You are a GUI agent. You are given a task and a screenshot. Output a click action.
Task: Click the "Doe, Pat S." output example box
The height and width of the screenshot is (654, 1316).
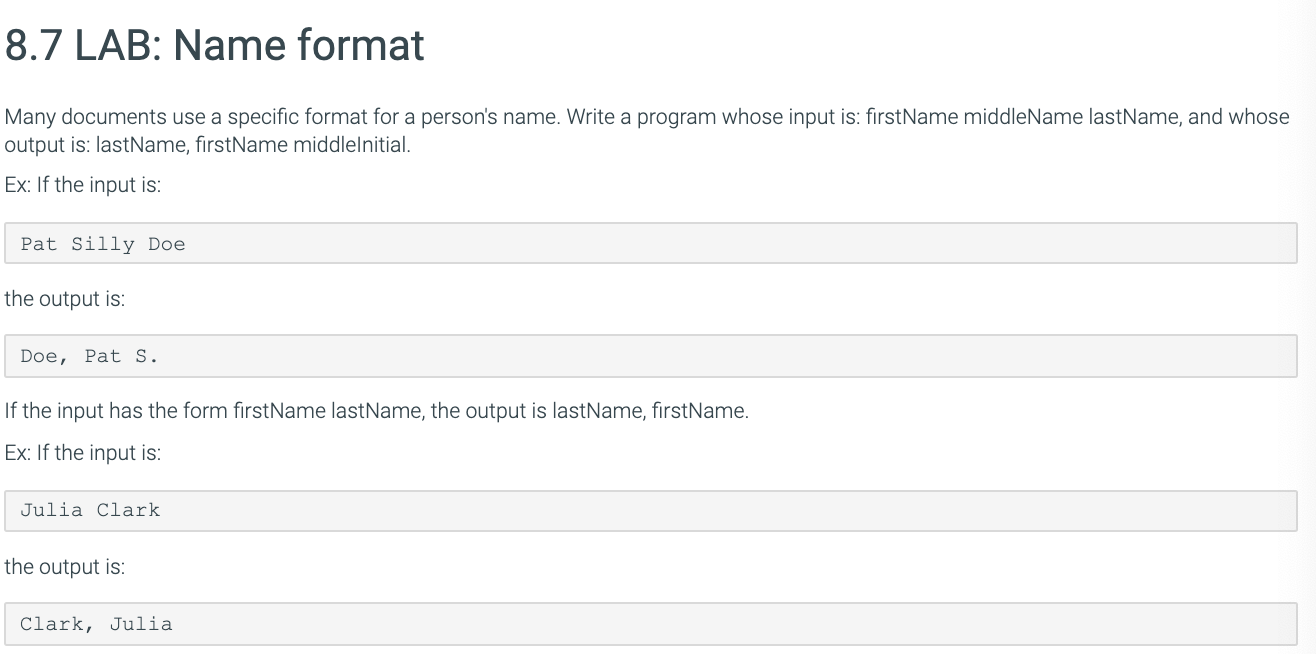click(651, 356)
